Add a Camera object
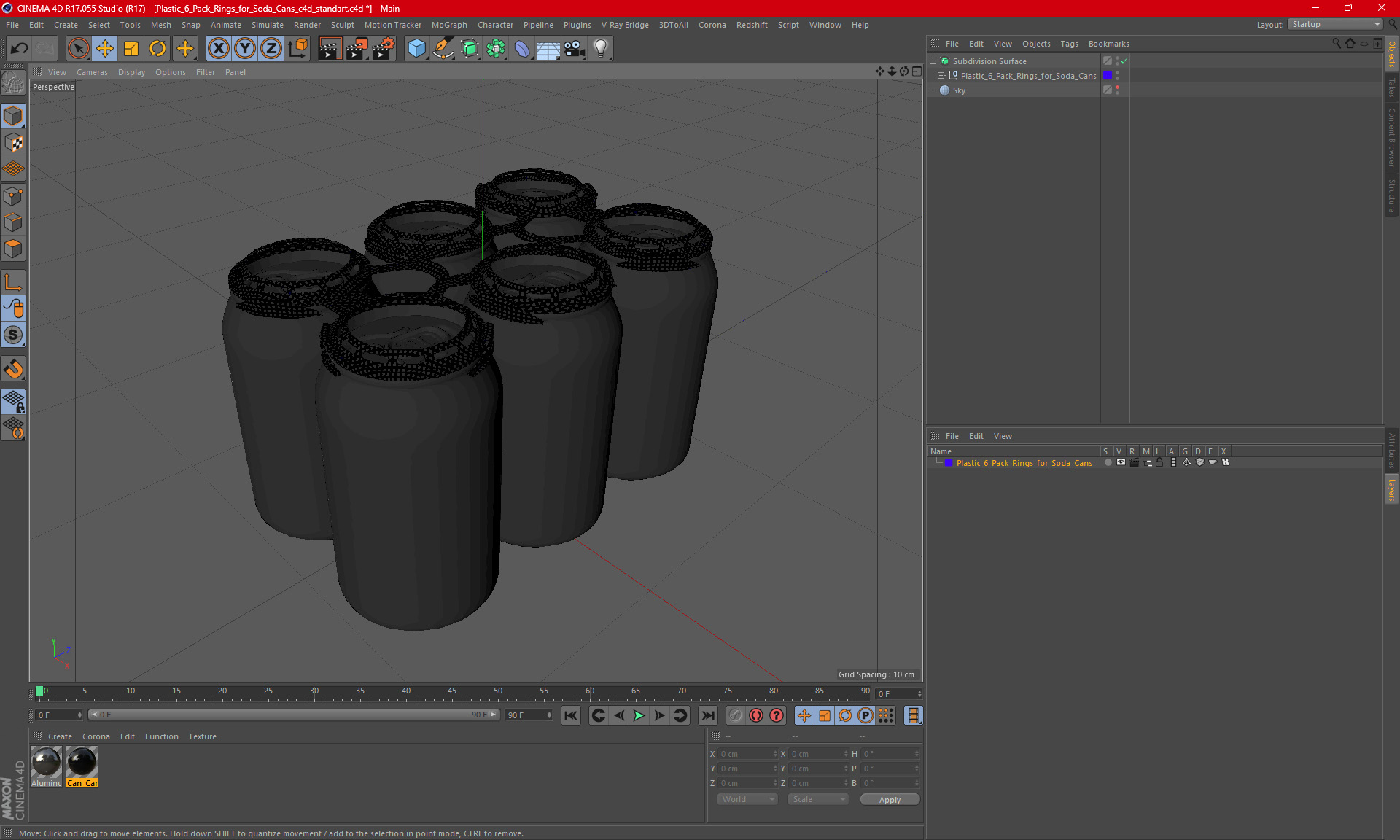This screenshot has width=1400, height=840. 575,49
